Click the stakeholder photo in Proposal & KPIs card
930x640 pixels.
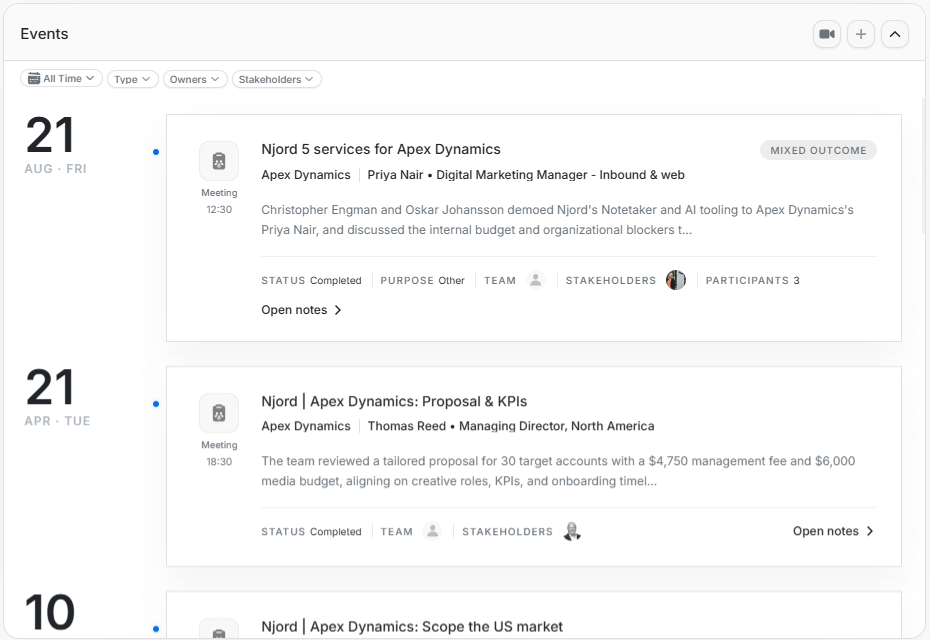click(572, 531)
